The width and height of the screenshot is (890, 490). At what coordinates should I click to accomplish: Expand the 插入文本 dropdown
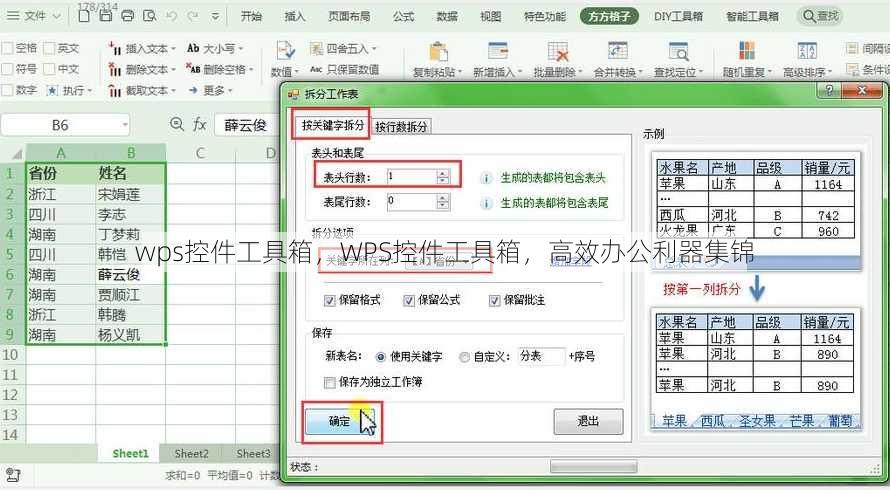(174, 49)
